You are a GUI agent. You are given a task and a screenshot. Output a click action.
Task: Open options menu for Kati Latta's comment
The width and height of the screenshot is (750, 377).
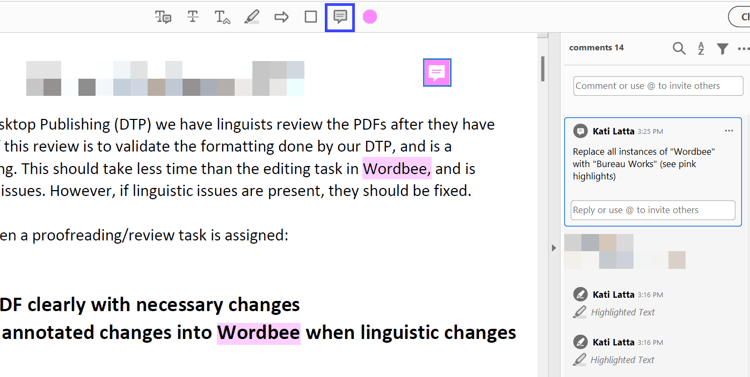[x=729, y=131]
